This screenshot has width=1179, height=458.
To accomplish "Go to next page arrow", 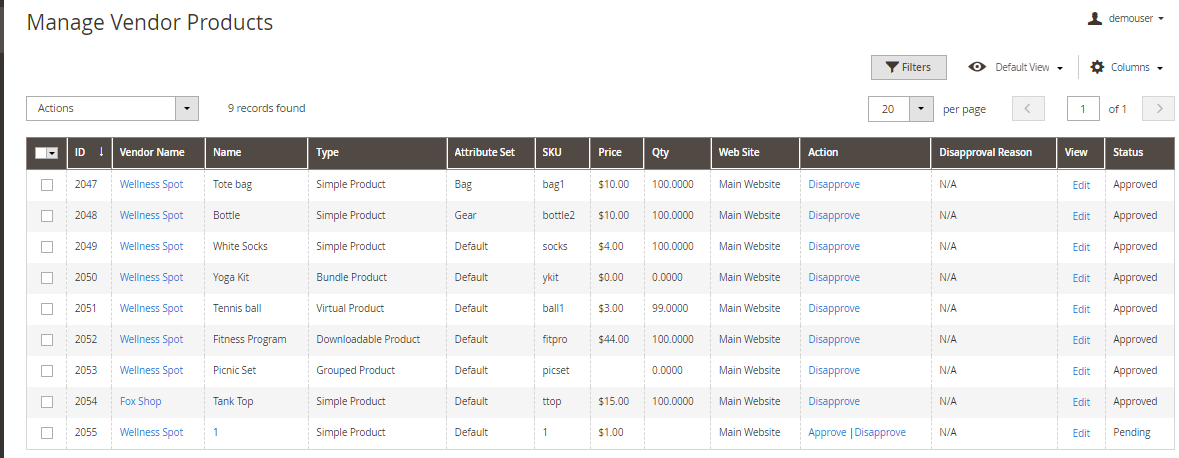I will coord(1158,109).
